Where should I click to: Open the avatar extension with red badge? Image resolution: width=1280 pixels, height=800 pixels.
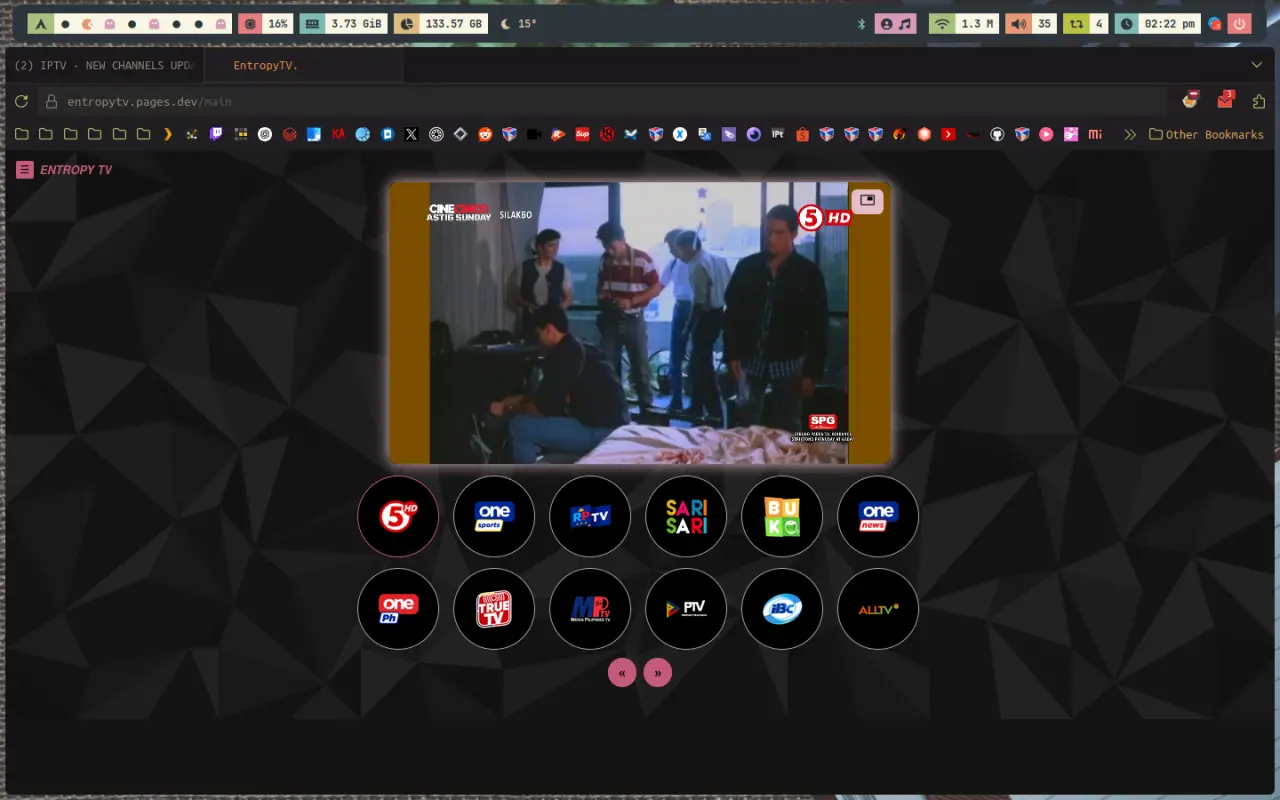tap(1190, 100)
